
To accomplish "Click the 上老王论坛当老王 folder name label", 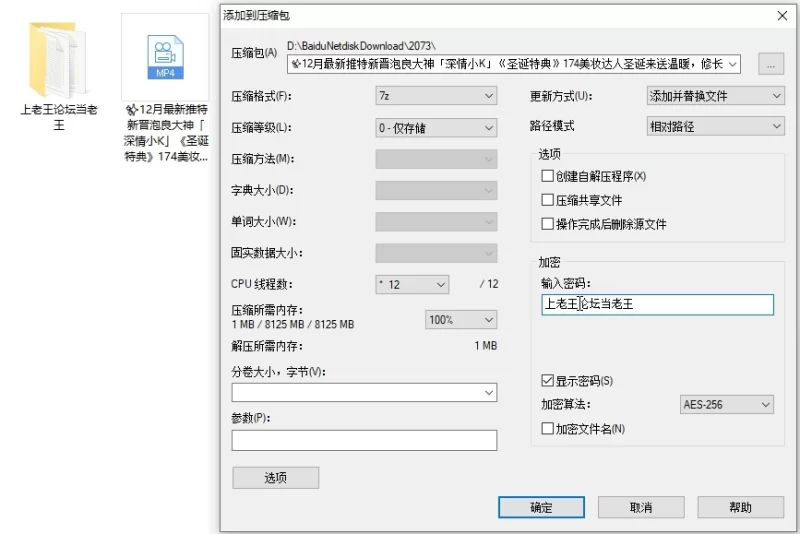I will pos(59,117).
